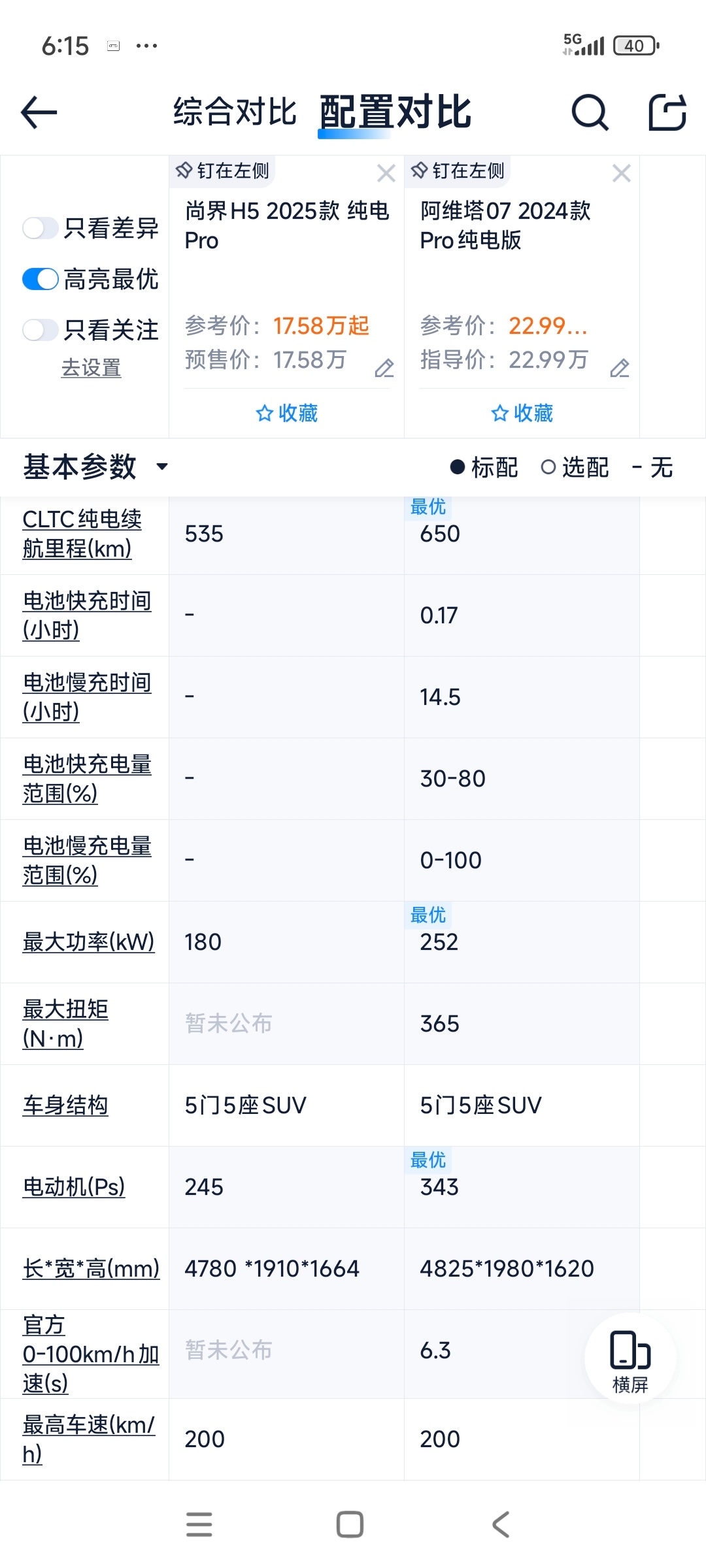Switch to 综合对比 tab

tap(235, 112)
